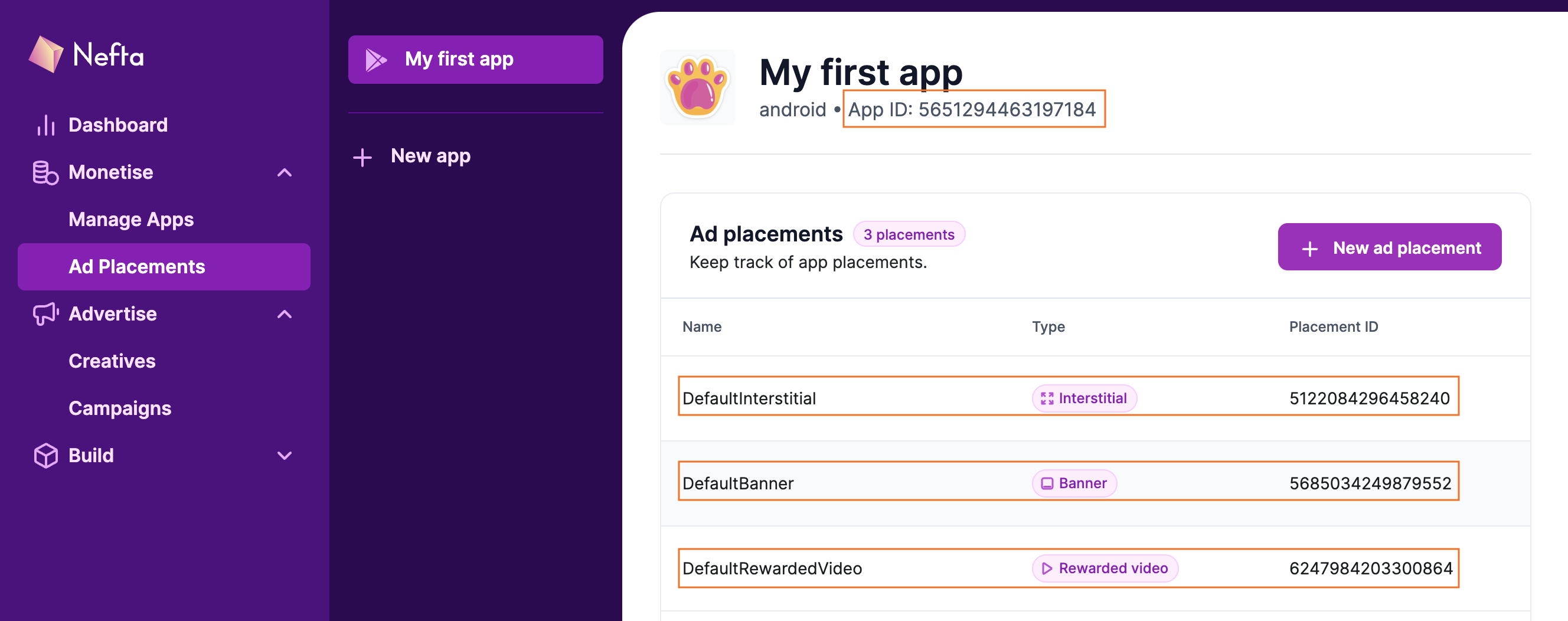Click the Ad placements heading
The width and height of the screenshot is (1568, 621).
766,234
